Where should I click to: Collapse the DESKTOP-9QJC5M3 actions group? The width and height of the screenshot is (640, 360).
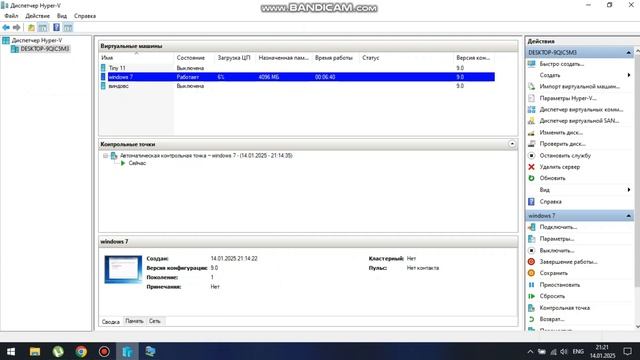628,53
